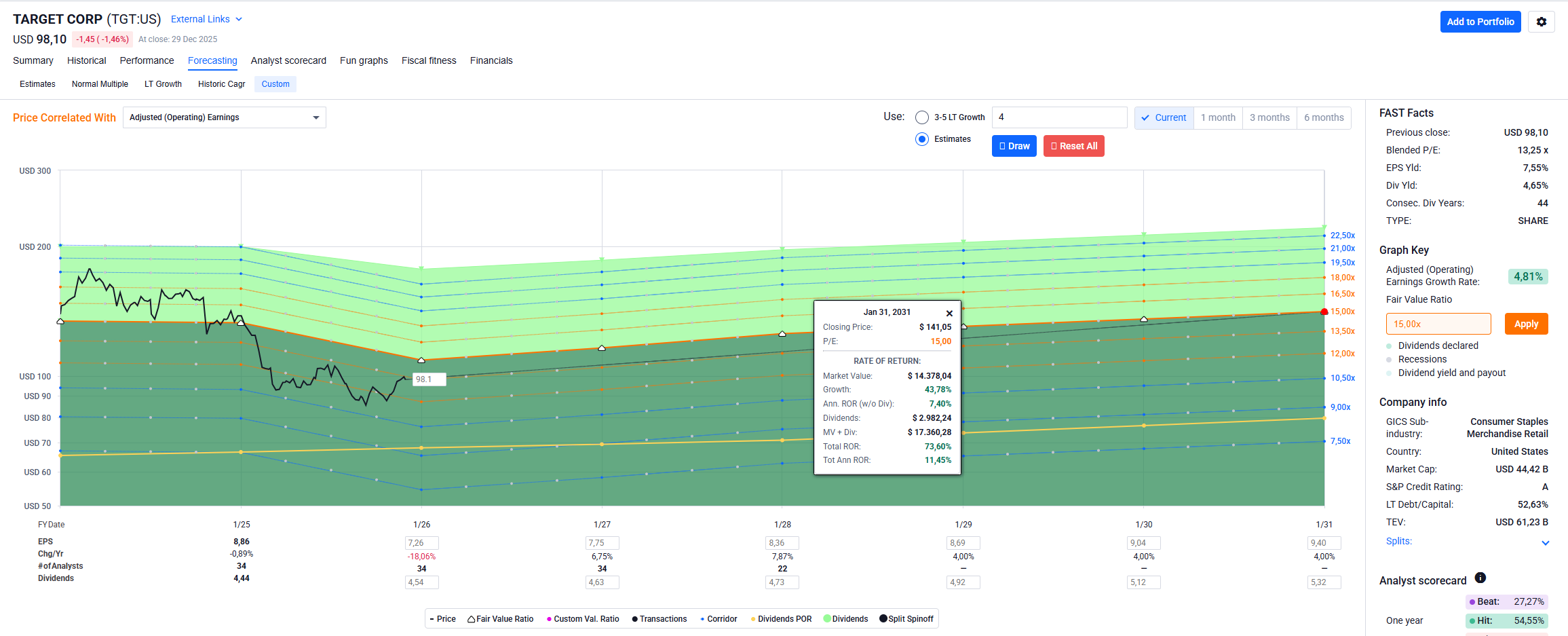Image resolution: width=1568 pixels, height=636 pixels.
Task: Expand the Splits section chevron
Action: 1545,542
